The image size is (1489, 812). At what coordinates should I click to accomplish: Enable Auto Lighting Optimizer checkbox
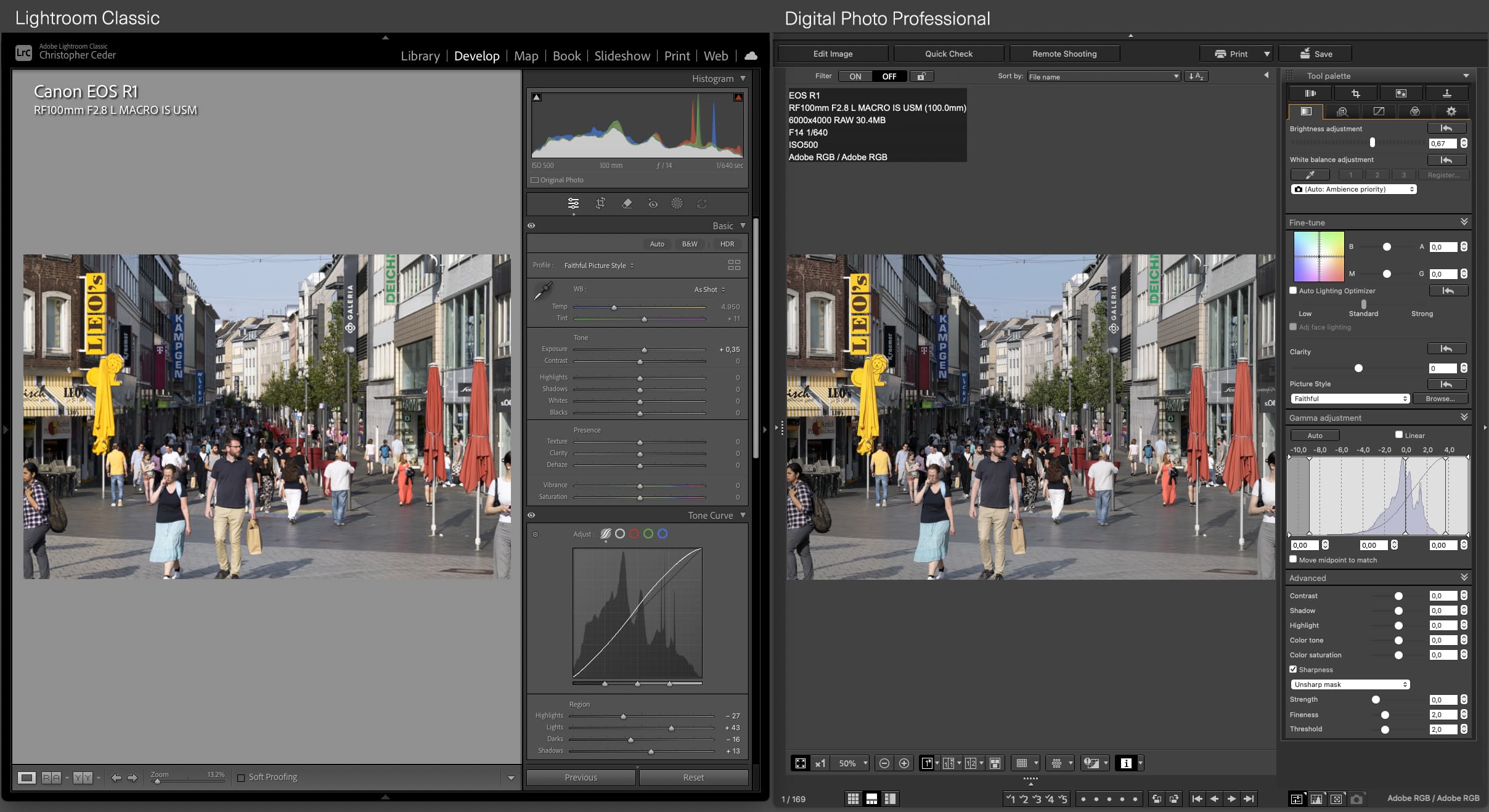click(1293, 290)
